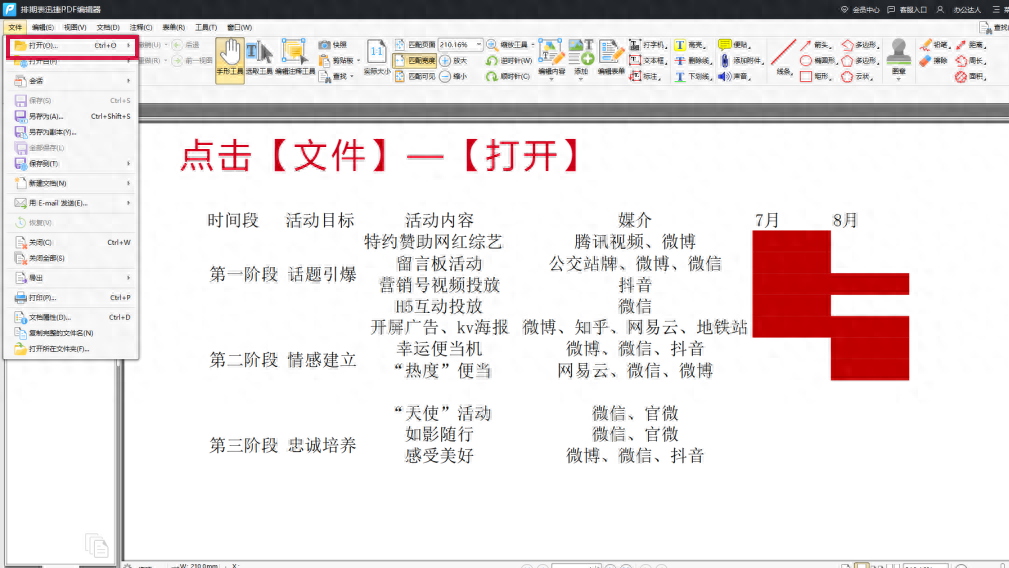Select the Typewriter (打字机) tool
Viewport: 1009px width, 568px height.
click(x=647, y=44)
